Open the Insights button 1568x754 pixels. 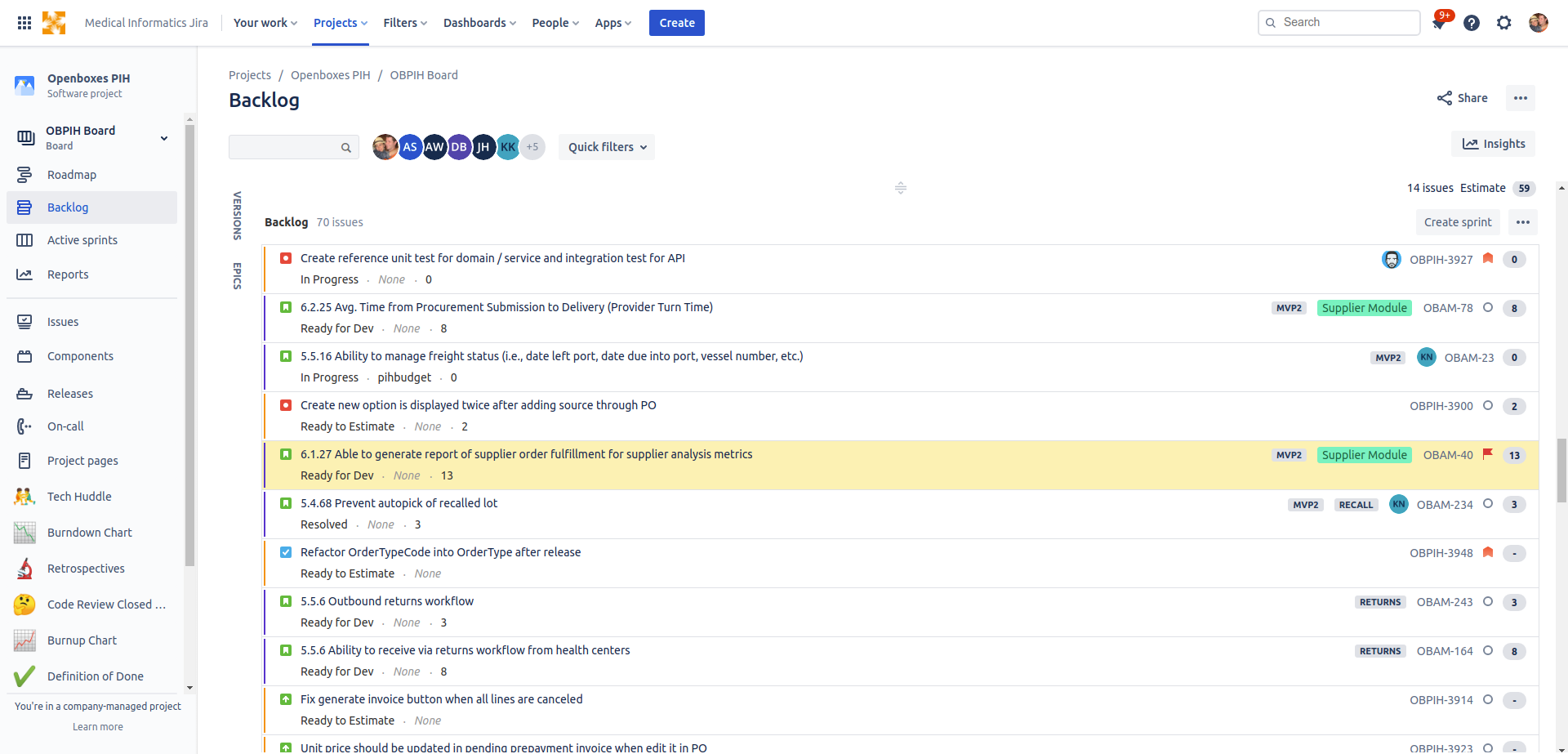[x=1494, y=144]
